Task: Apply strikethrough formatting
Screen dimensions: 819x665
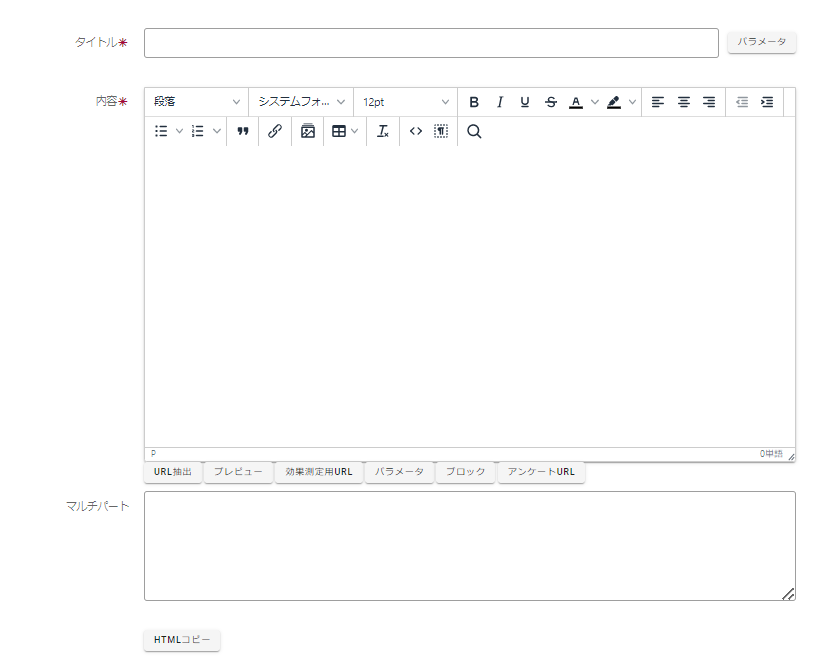Action: pos(551,102)
